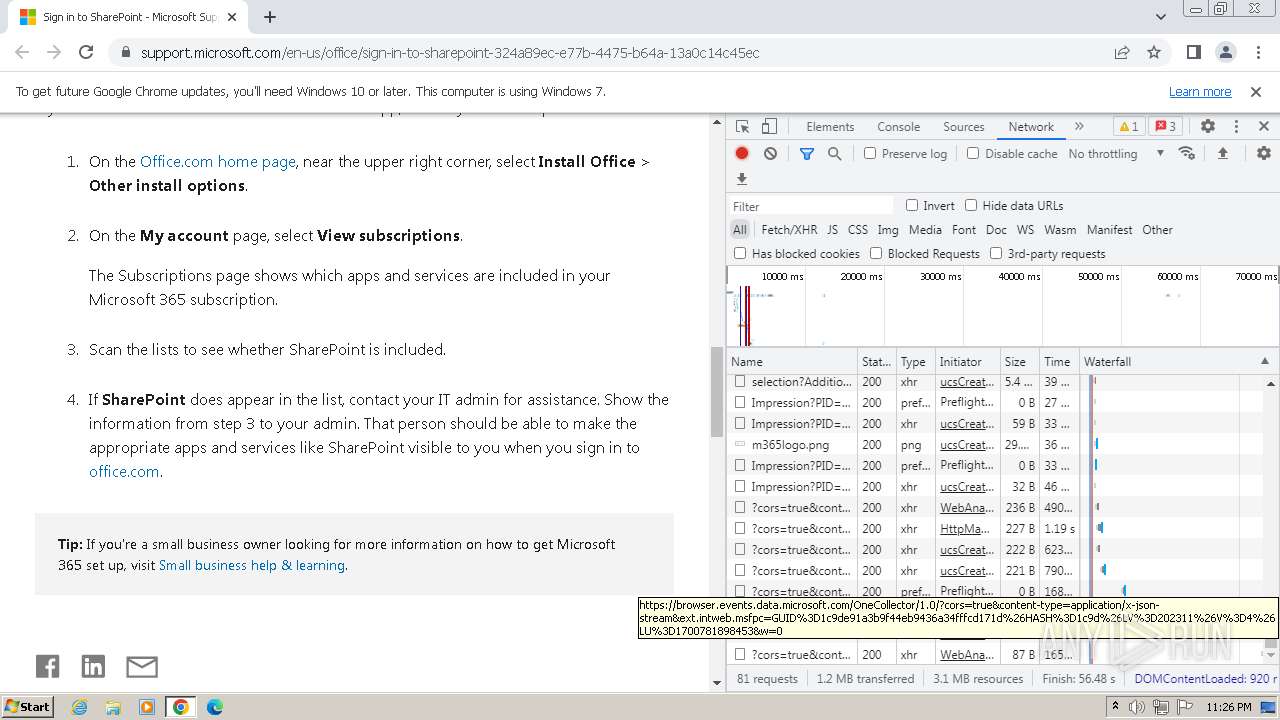
Task: Enable Disable cache checkbox
Action: 973,153
